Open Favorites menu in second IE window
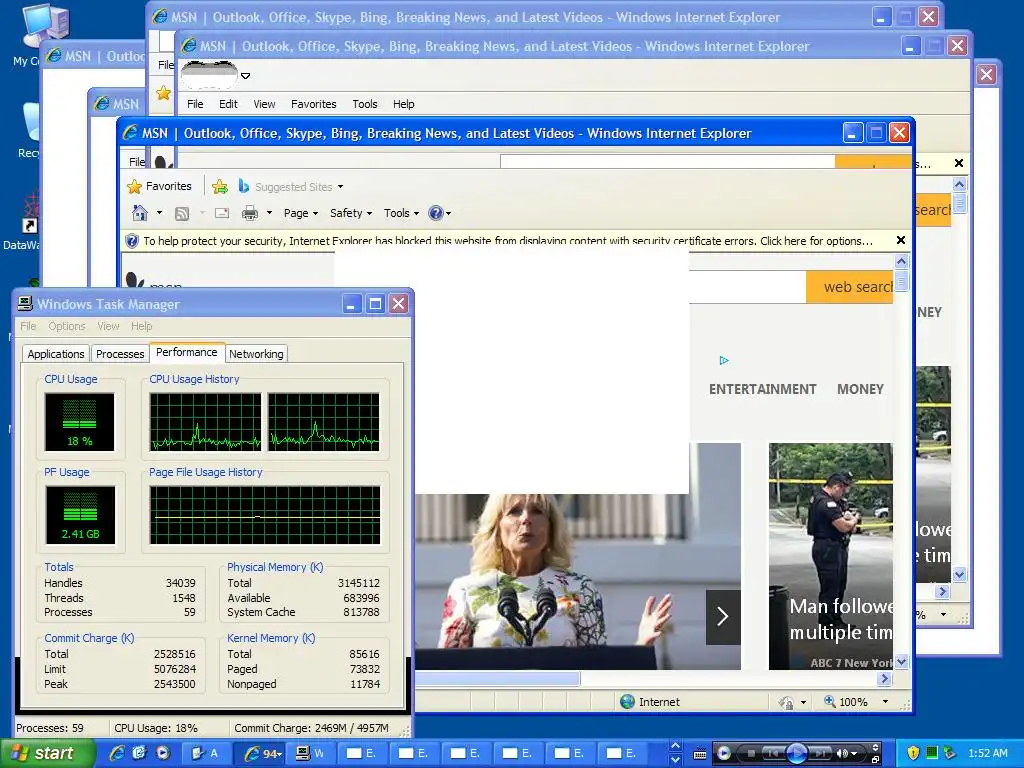1024x768 pixels. 313,104
